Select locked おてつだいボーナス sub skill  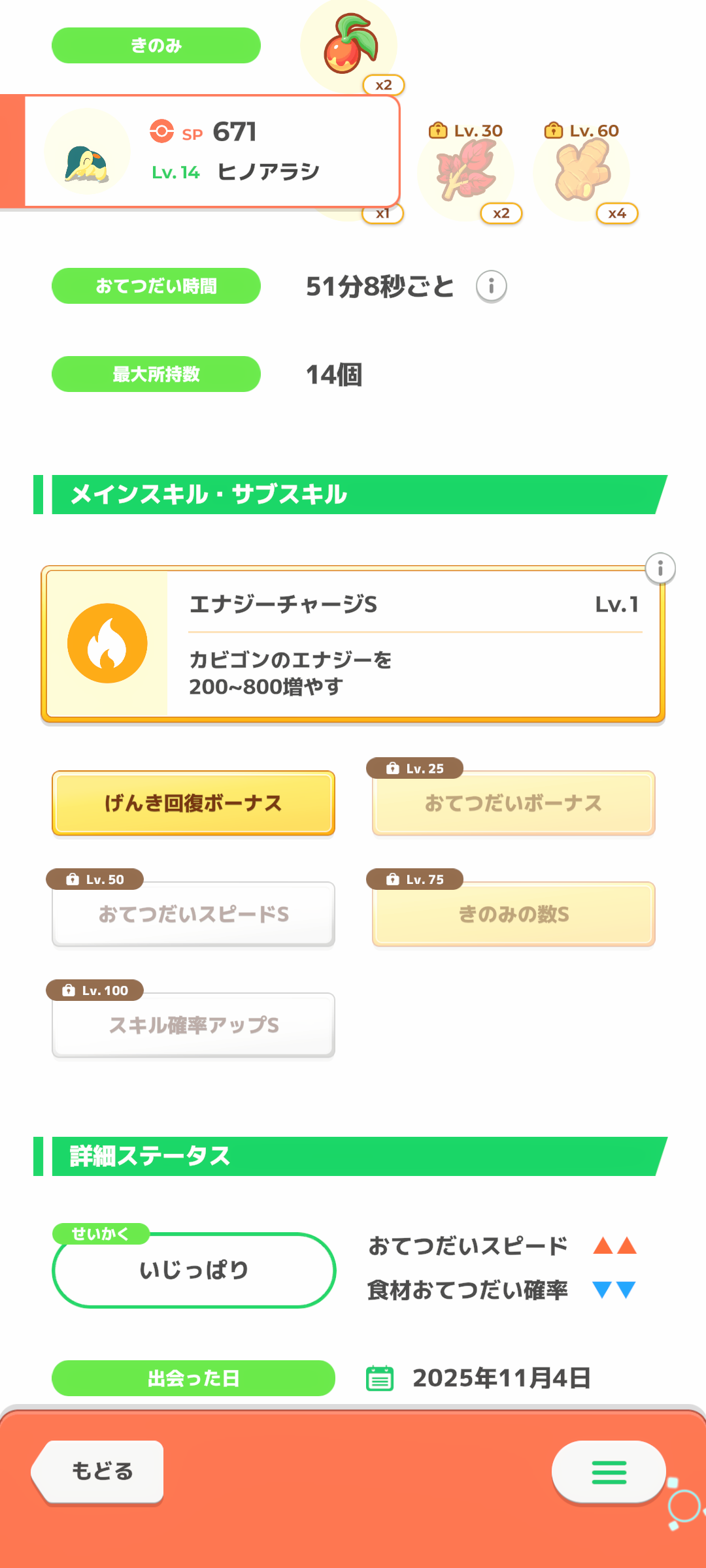click(x=514, y=803)
